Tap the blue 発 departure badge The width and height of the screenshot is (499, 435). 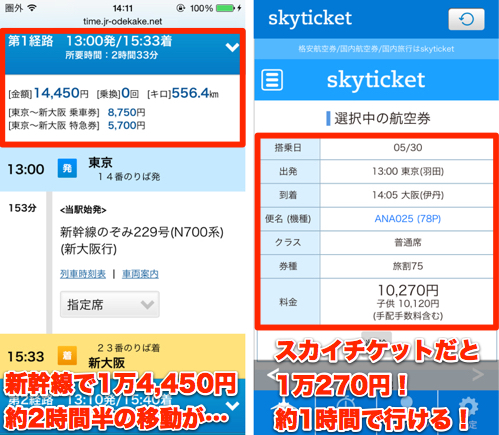click(67, 169)
